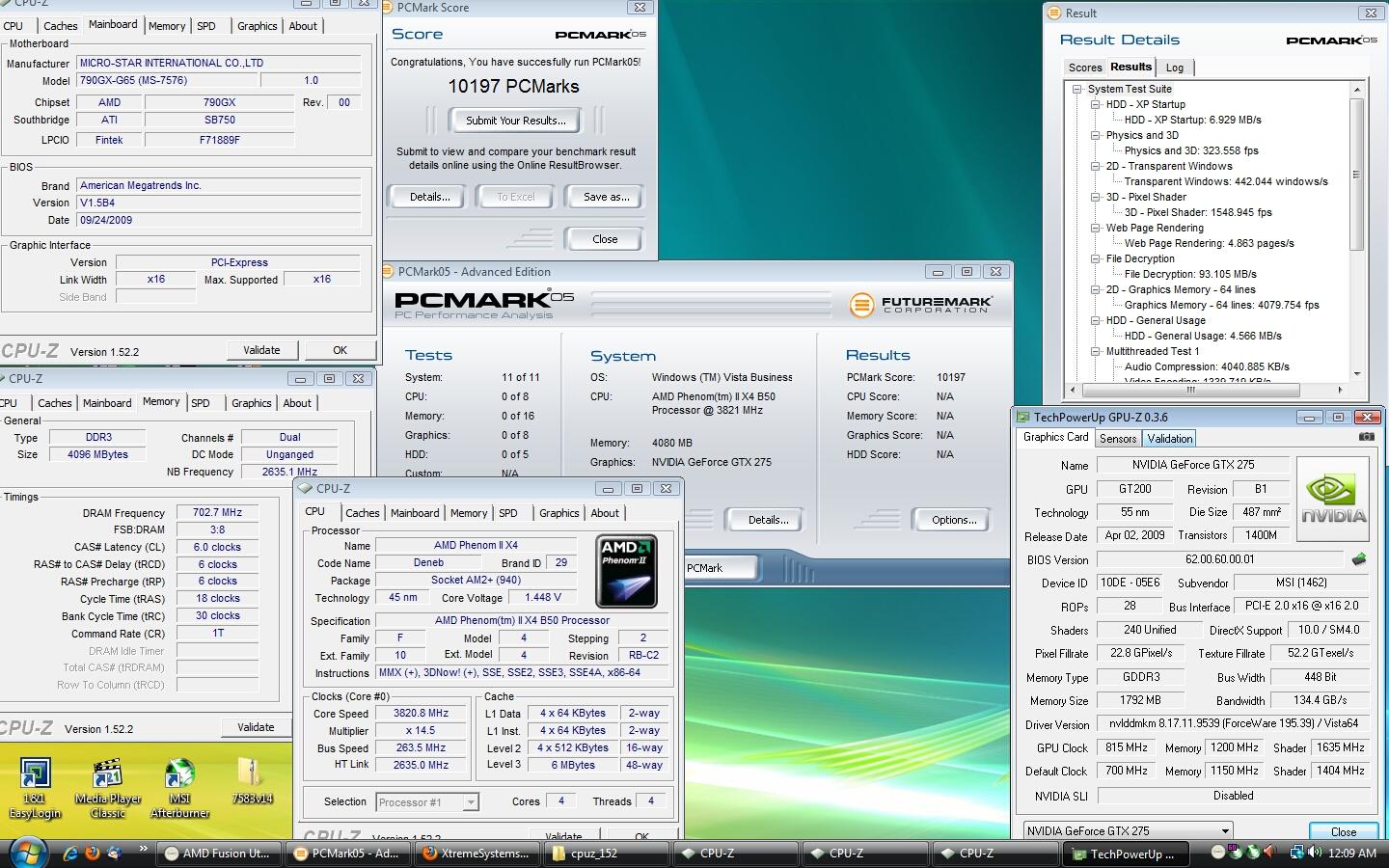This screenshot has width=1389, height=868.
Task: Select Graphics tab in Mainboard CPU-Z window
Action: pos(257,26)
